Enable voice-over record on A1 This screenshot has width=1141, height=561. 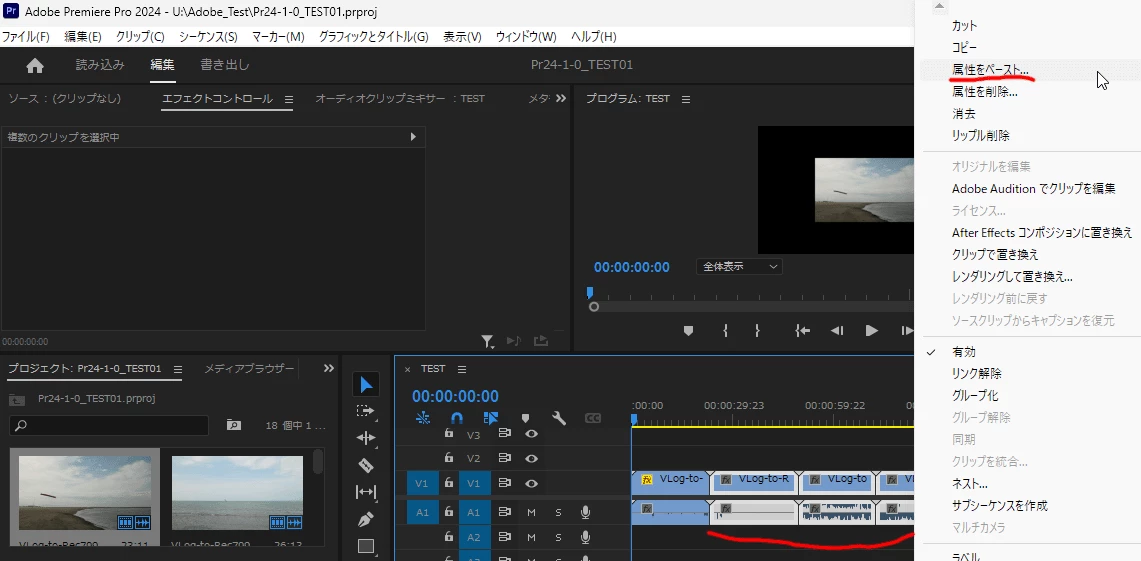click(585, 513)
